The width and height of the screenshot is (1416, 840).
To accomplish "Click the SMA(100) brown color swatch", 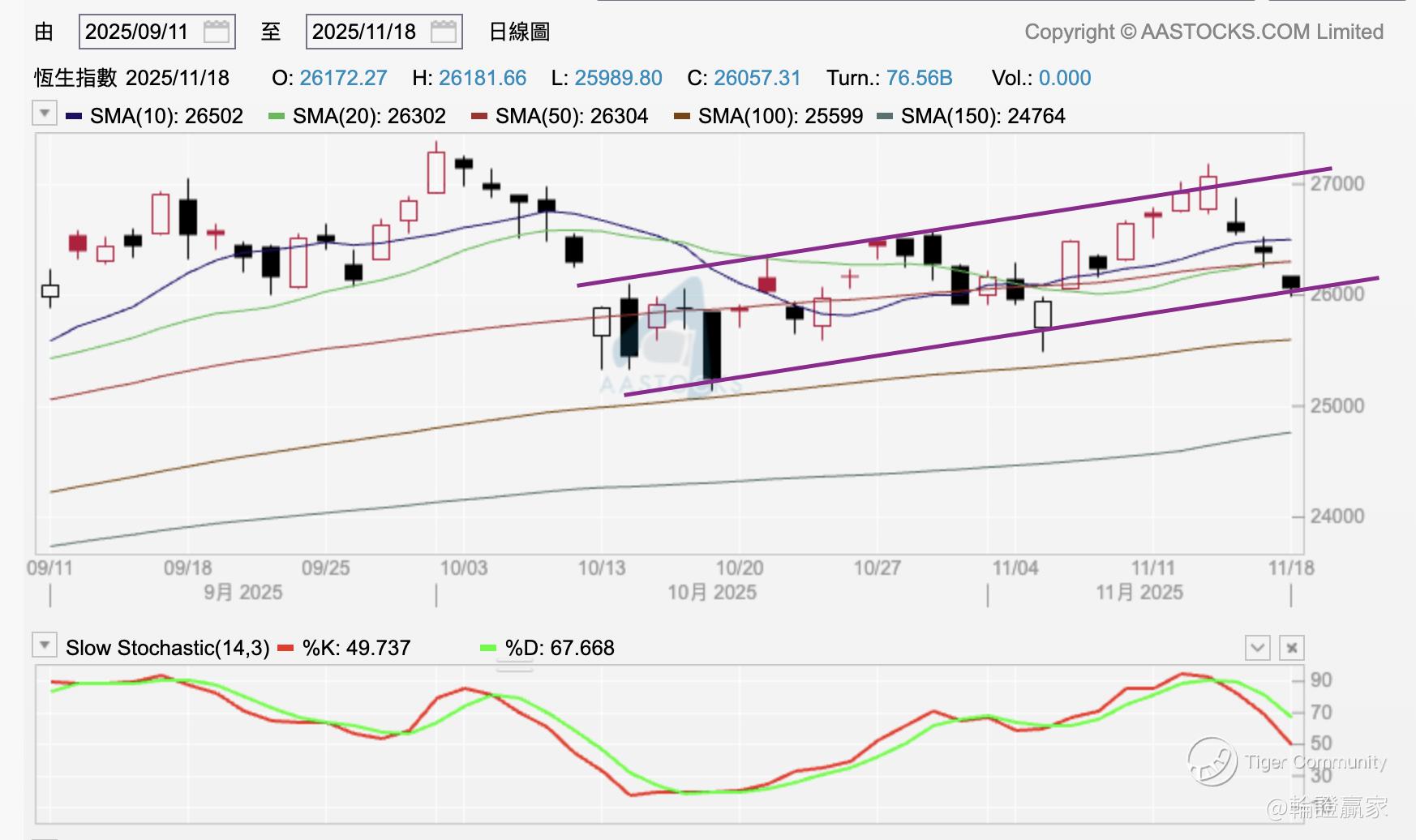I will click(x=682, y=117).
